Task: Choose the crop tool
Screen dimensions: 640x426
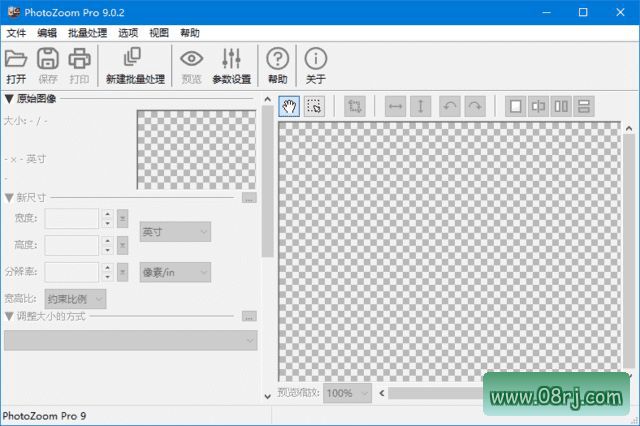Action: [355, 106]
